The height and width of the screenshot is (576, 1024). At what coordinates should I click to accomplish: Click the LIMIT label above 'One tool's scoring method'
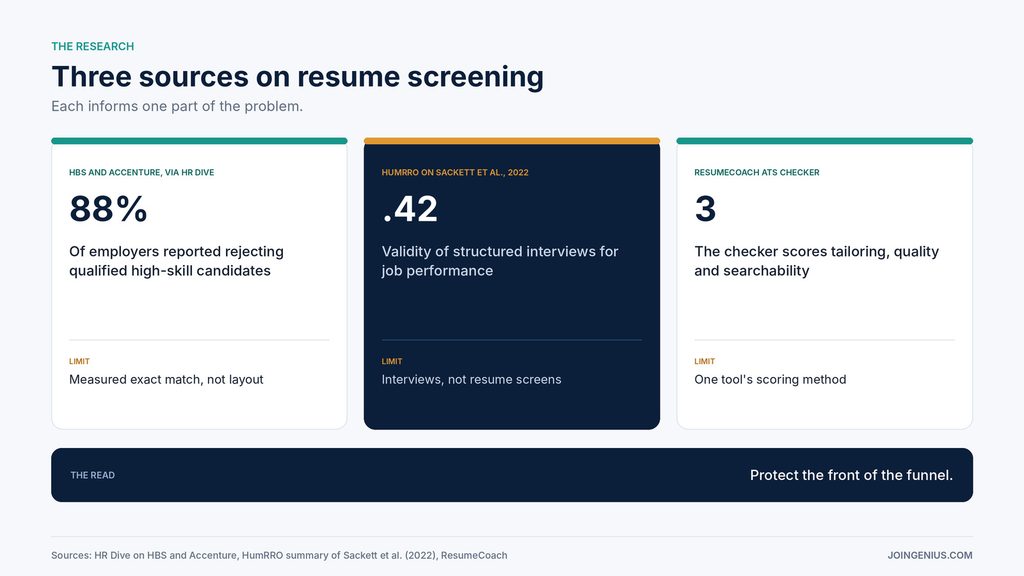point(705,361)
